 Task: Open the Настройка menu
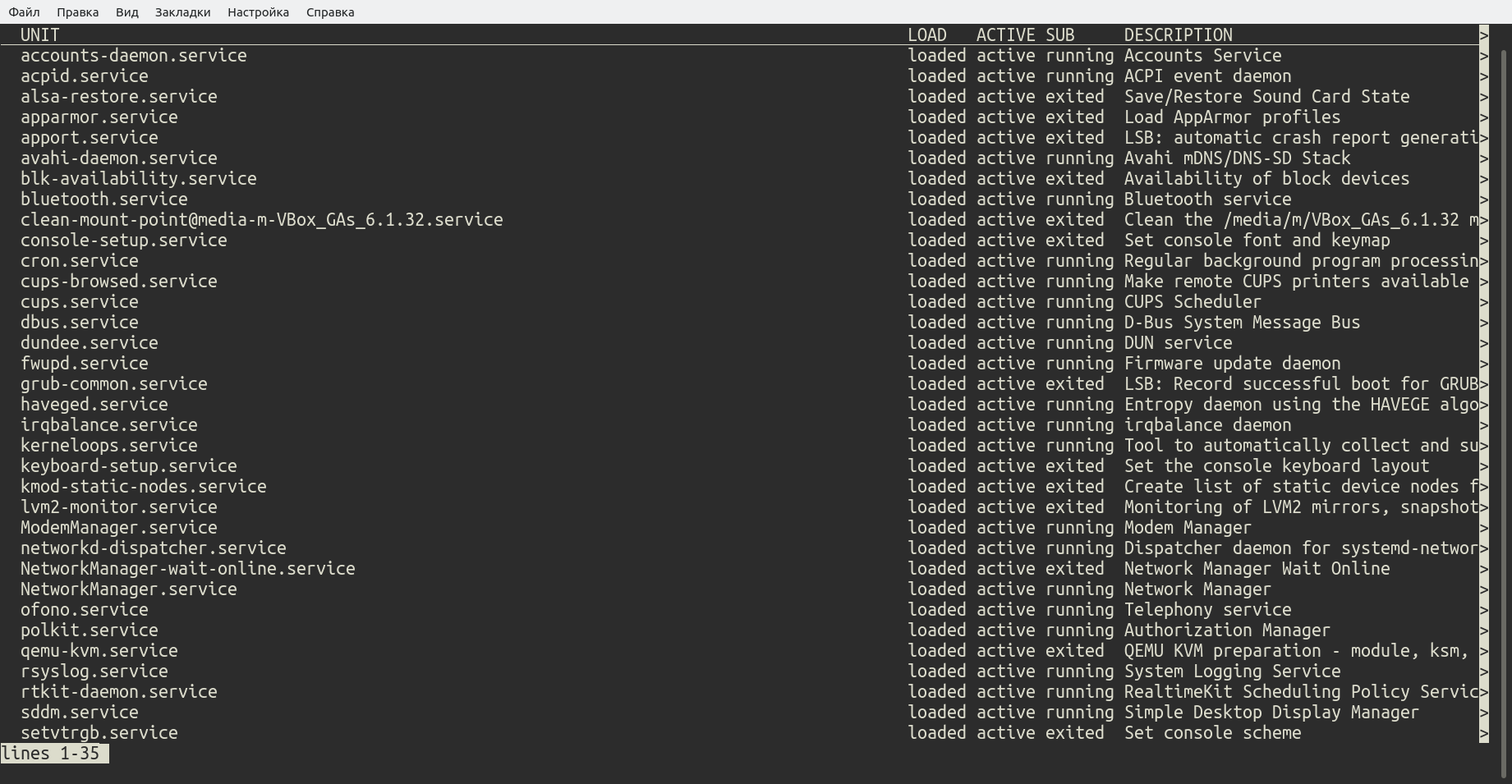258,12
